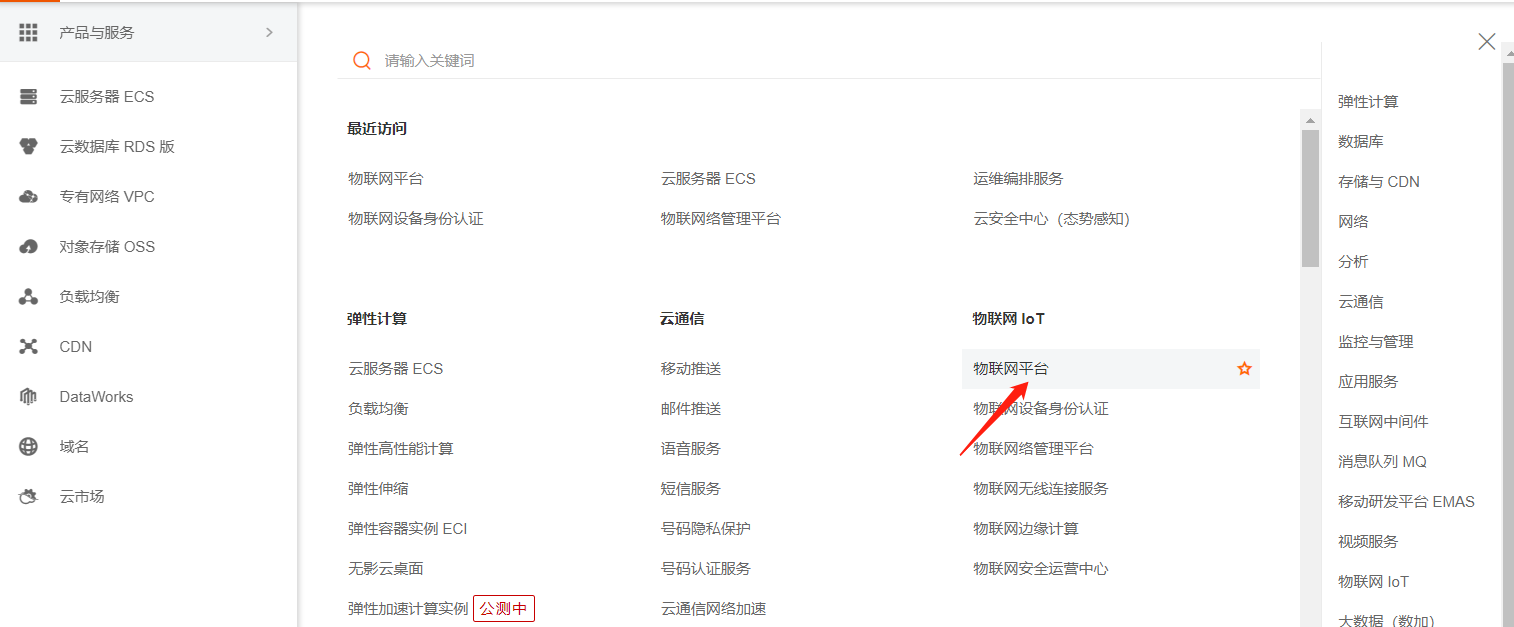Toggle the favorite star for 物联网平台
Image resolution: width=1514 pixels, height=627 pixels.
1244,369
